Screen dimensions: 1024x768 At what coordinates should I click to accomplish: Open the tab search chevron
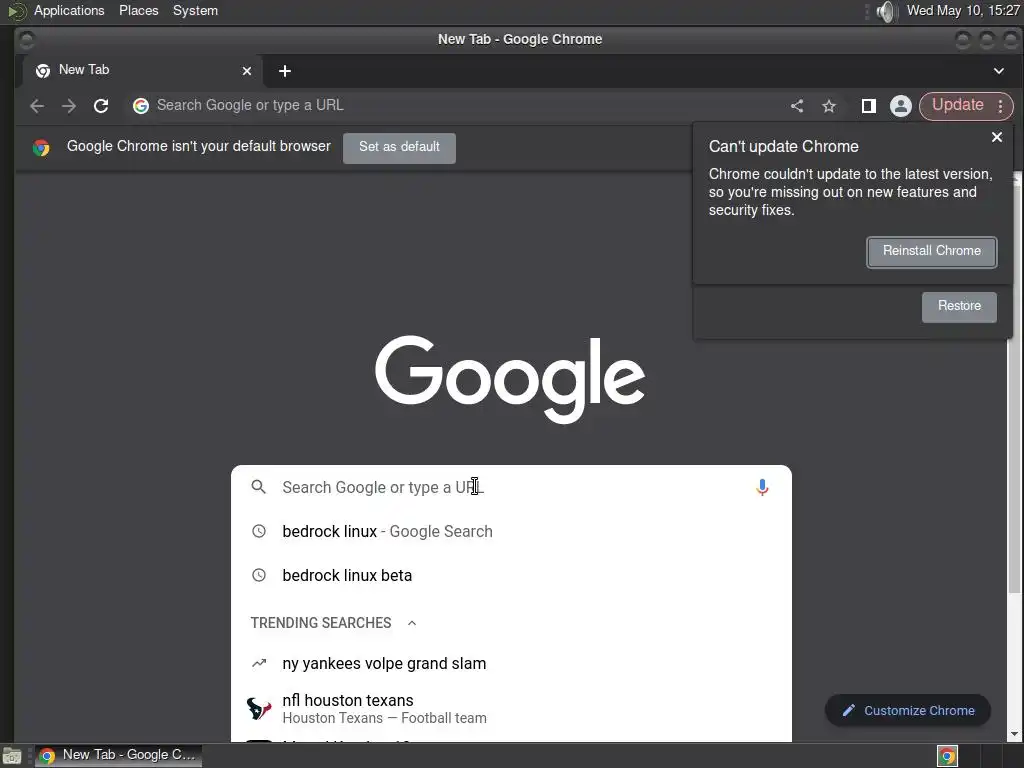(x=999, y=71)
